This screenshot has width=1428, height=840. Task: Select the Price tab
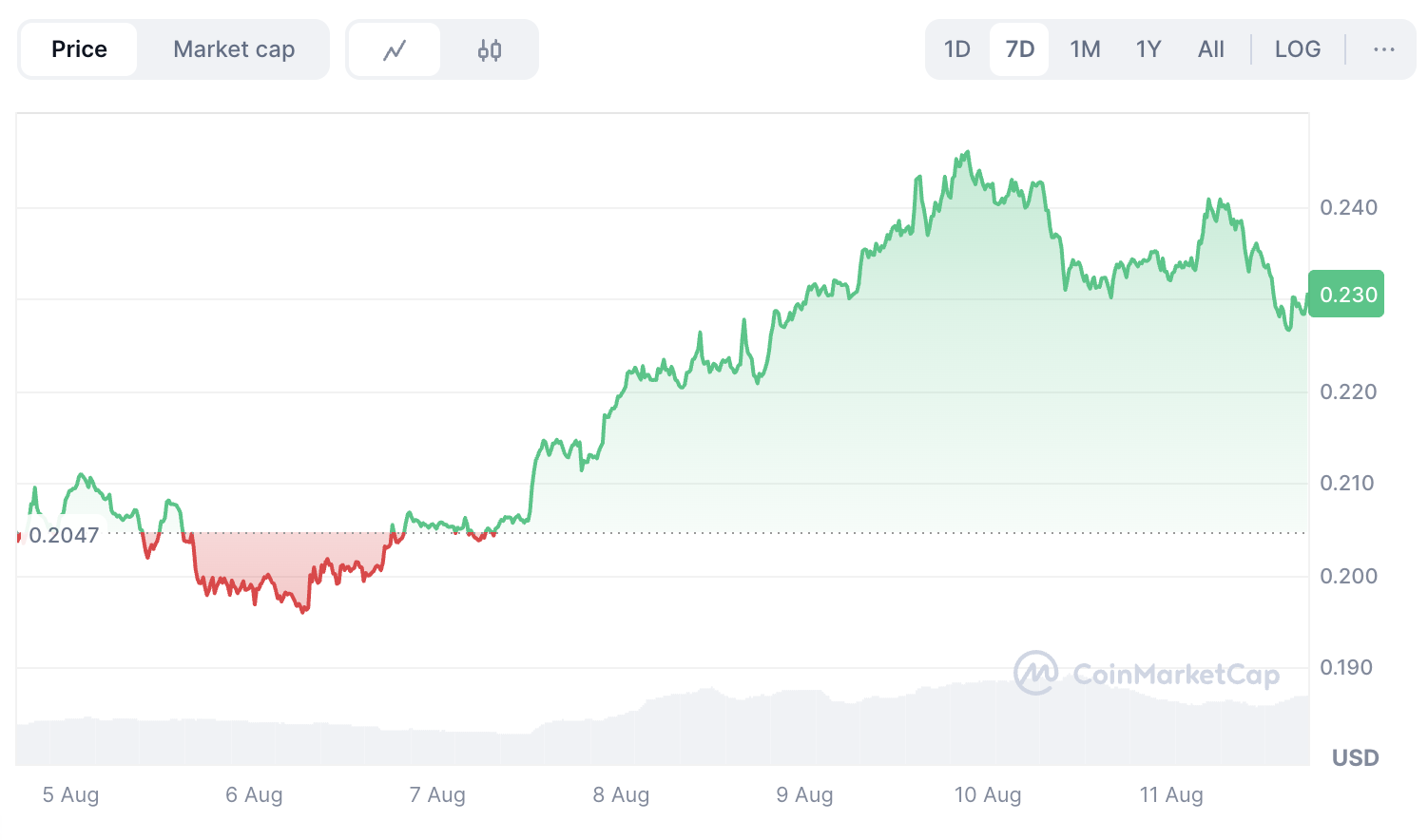tap(79, 49)
